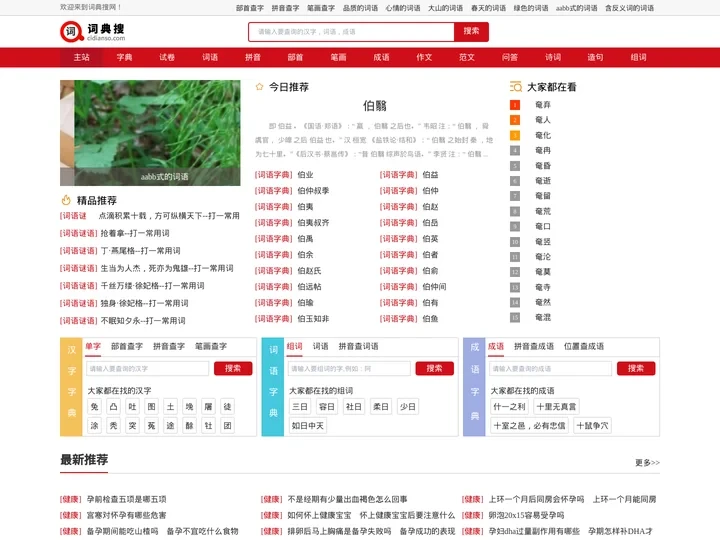The height and width of the screenshot is (540, 720).
Task: Open 奄然 in 大家都在看 list
Action: click(543, 302)
